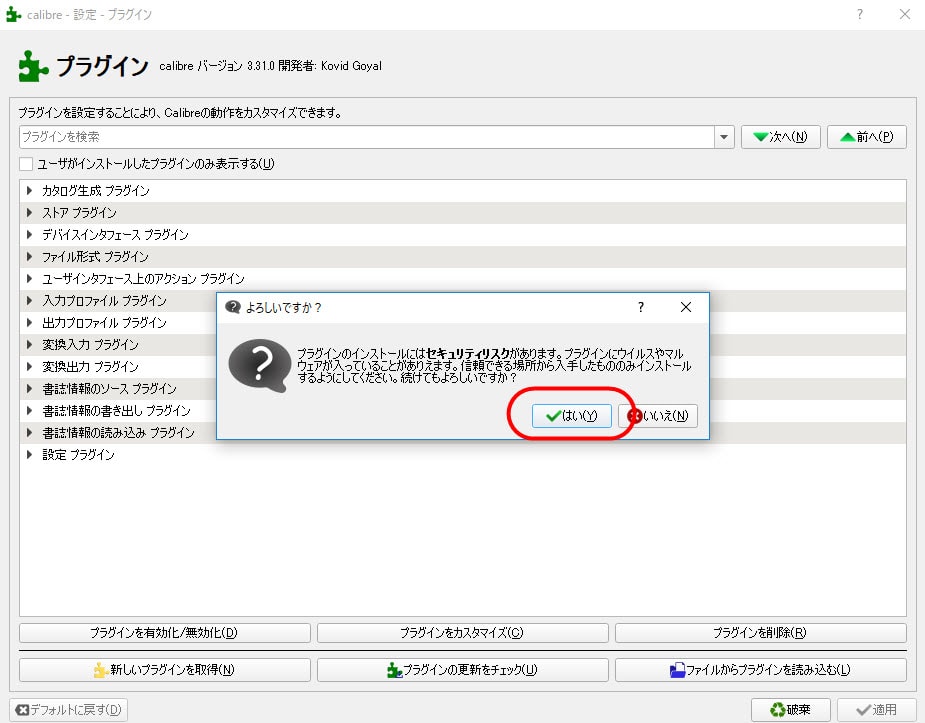Click プラグインを有効化/無効化(D) button
This screenshot has height=723, width=925.
(x=165, y=633)
